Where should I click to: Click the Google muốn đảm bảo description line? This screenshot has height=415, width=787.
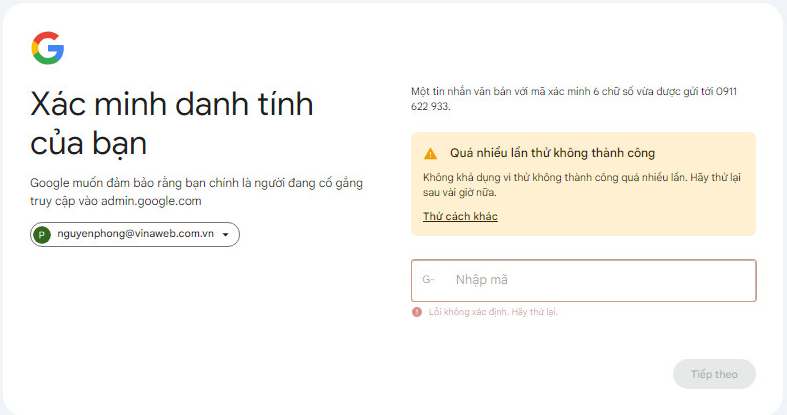click(x=196, y=183)
